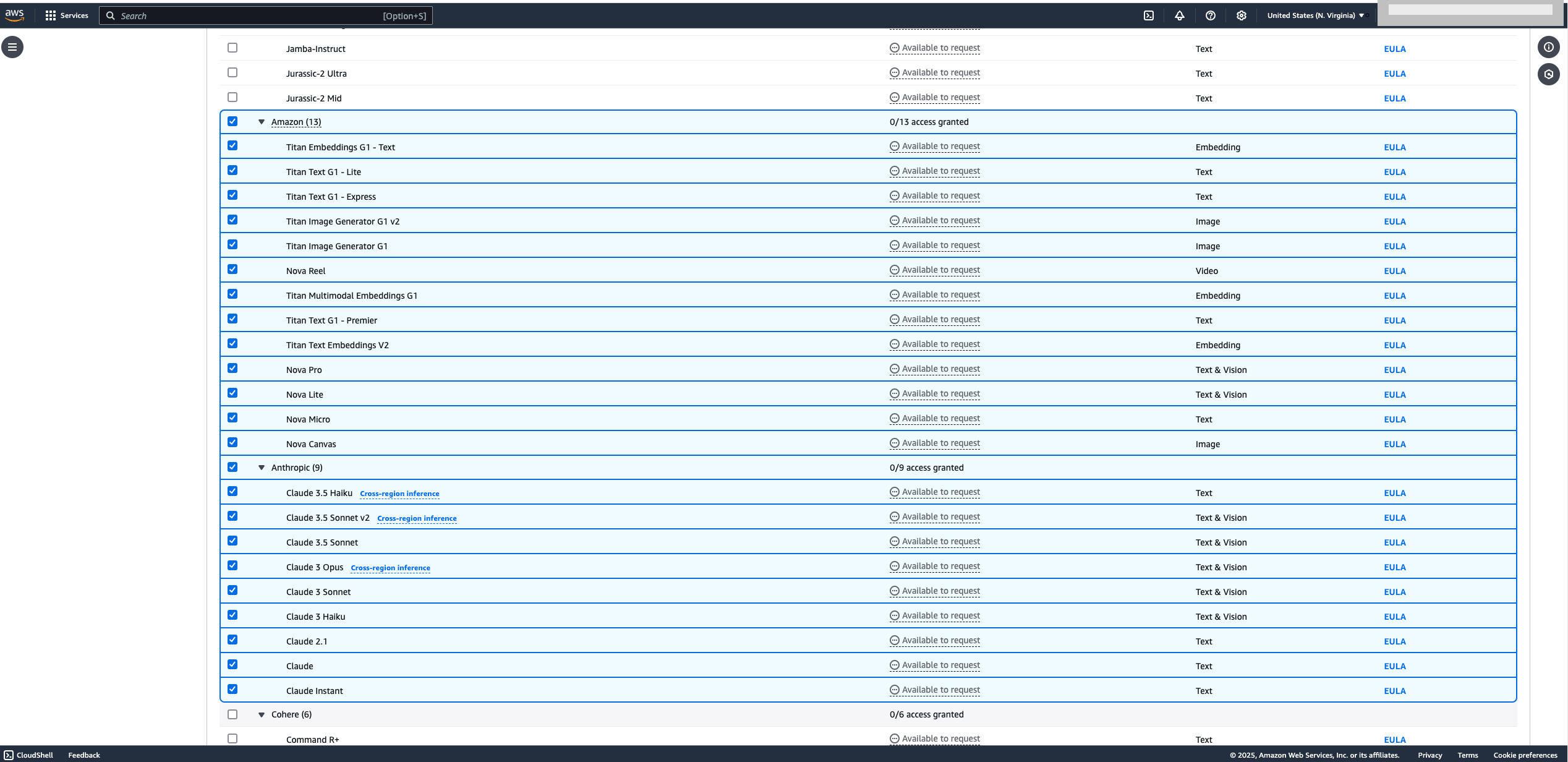
Task: Click the AWS logo home icon
Action: (15, 15)
